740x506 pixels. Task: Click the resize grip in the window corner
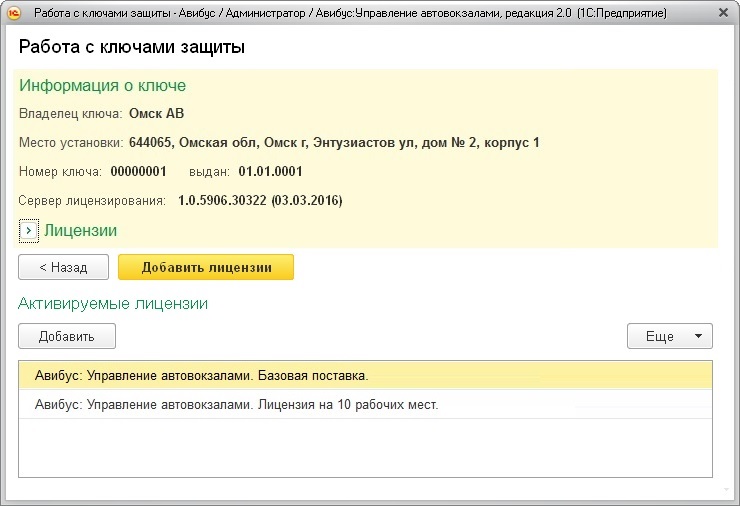(728, 494)
